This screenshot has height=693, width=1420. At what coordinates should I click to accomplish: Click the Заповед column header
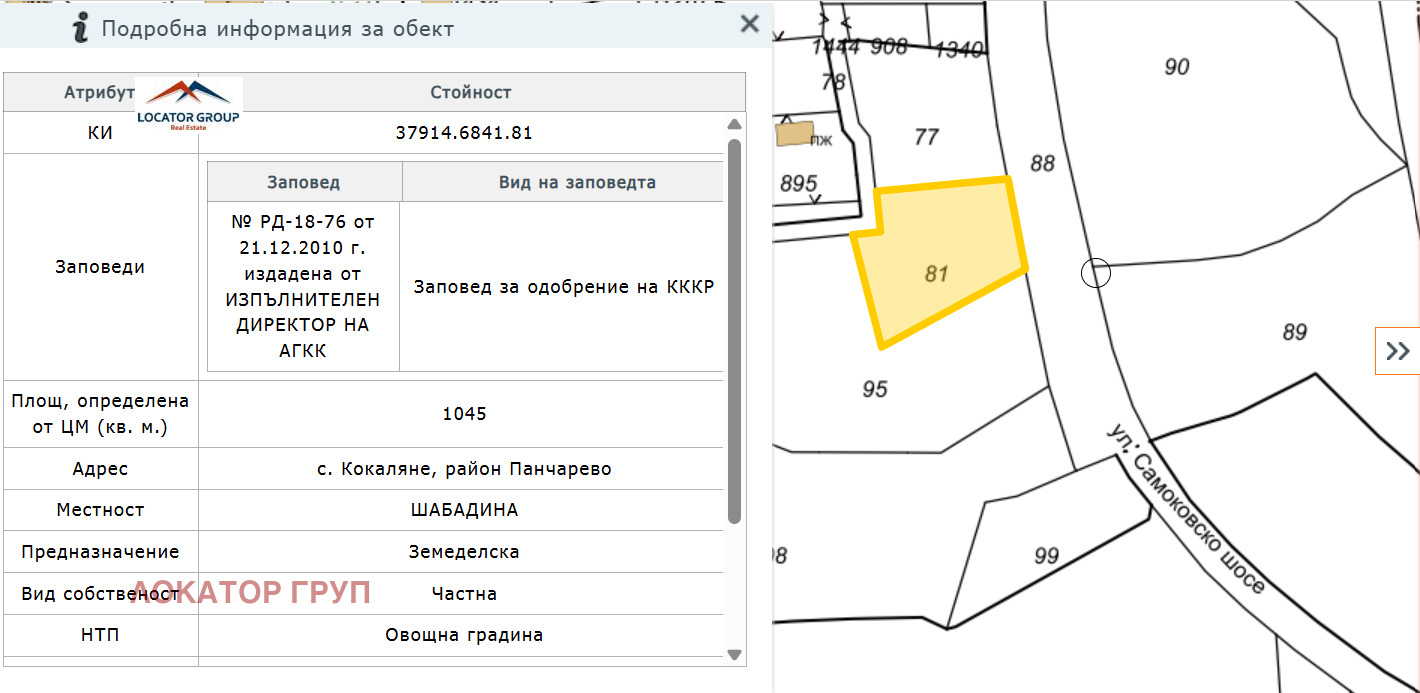(x=303, y=182)
